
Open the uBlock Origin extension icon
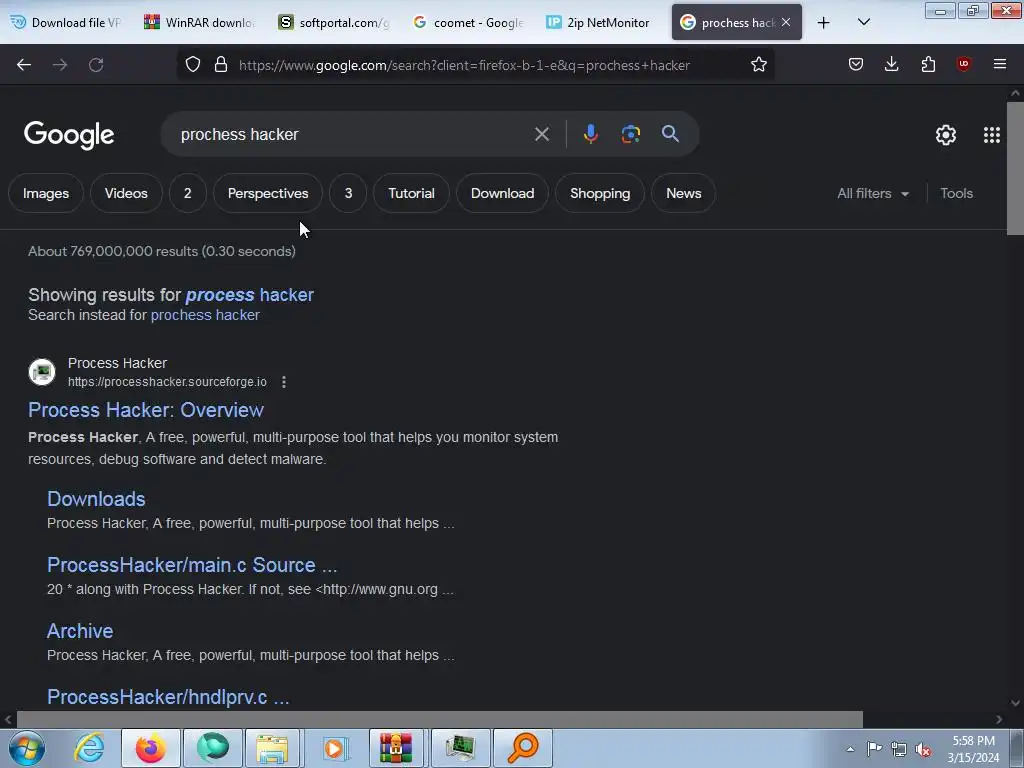point(963,64)
